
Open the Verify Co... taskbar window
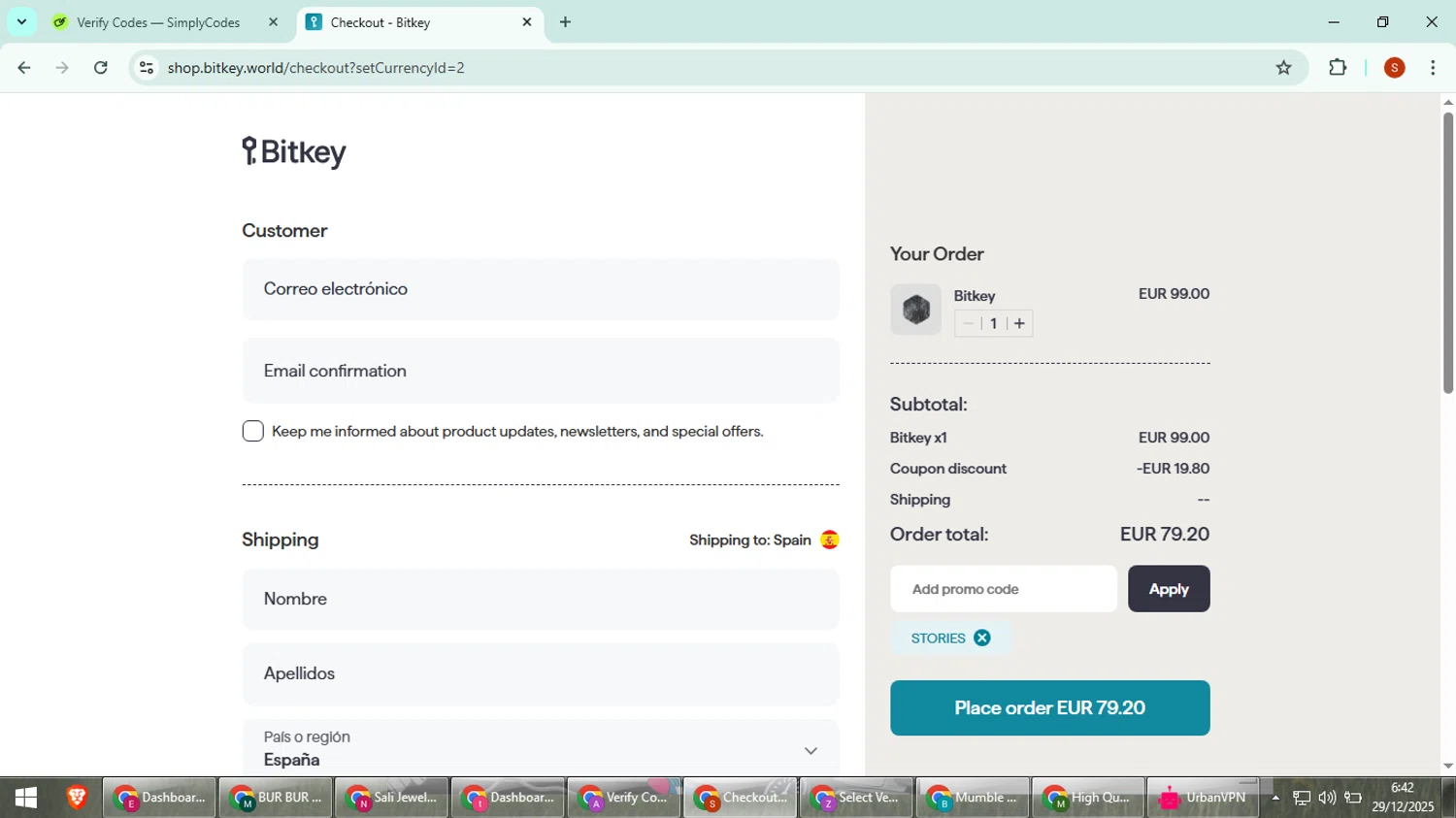pos(623,798)
